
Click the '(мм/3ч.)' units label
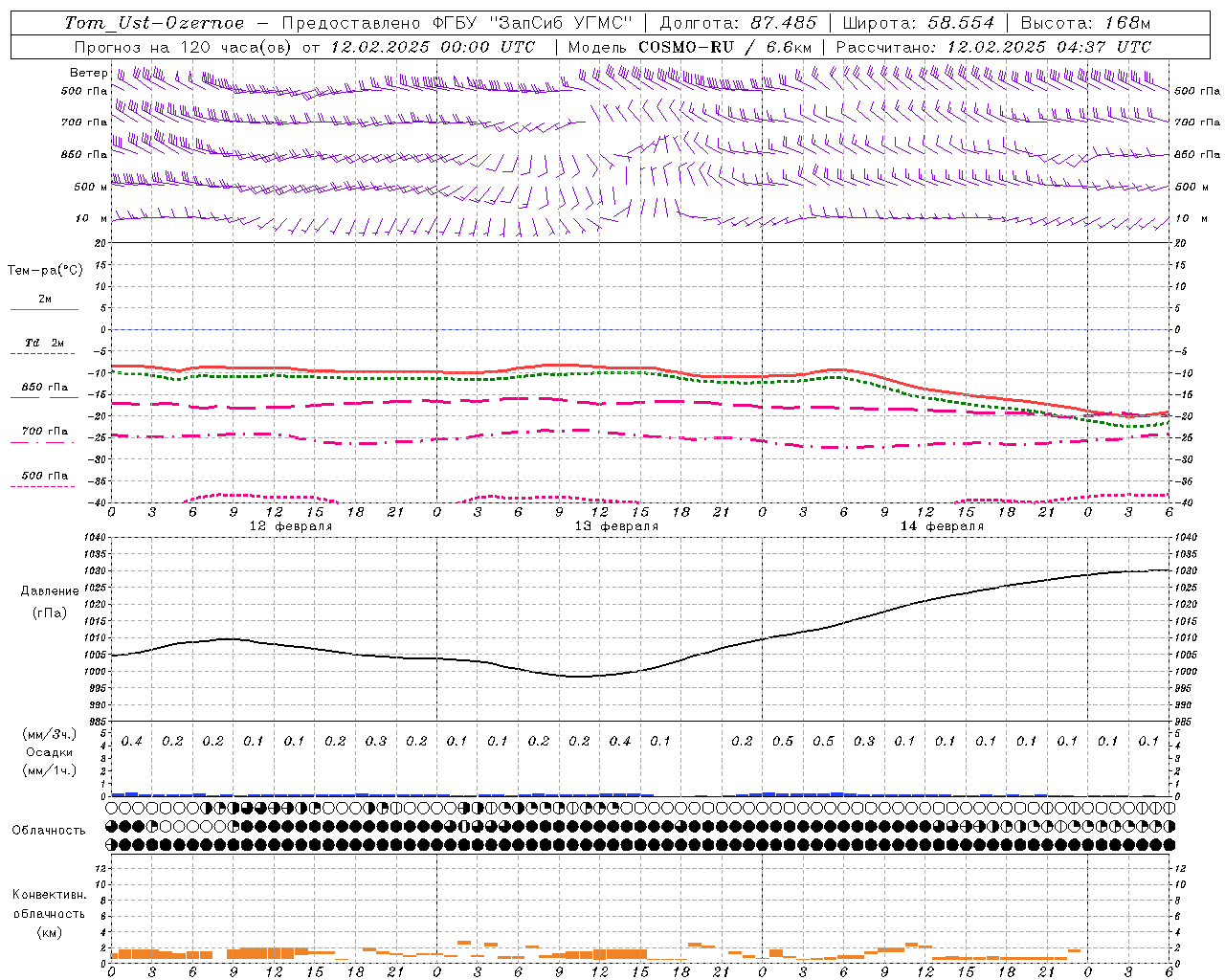coord(50,734)
